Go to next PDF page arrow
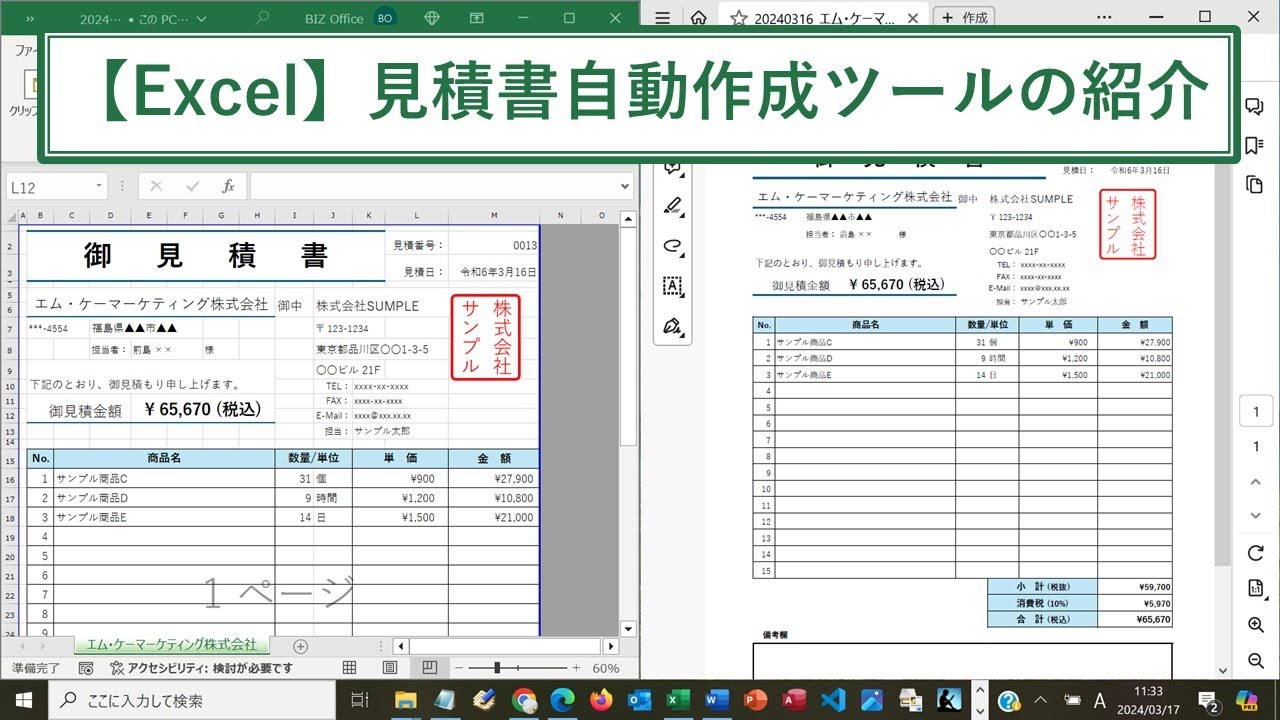Screen dimensions: 1280x720 click(x=1256, y=516)
